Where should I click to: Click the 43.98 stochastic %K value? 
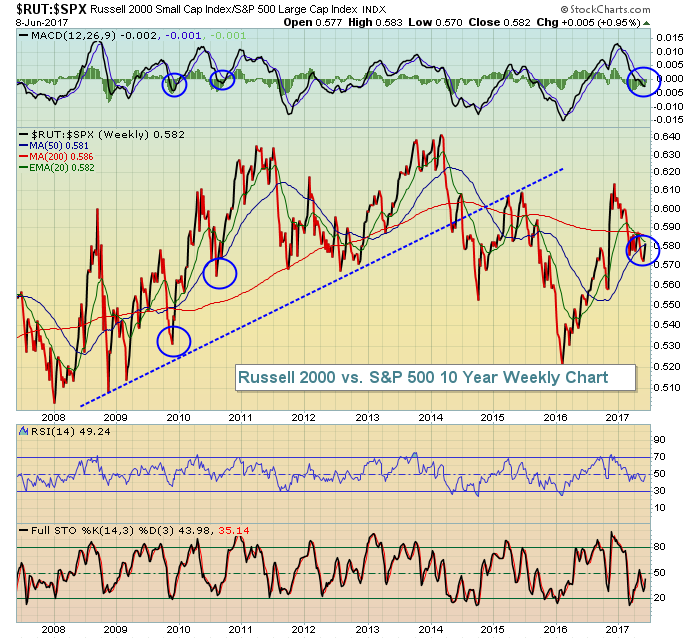(x=194, y=530)
